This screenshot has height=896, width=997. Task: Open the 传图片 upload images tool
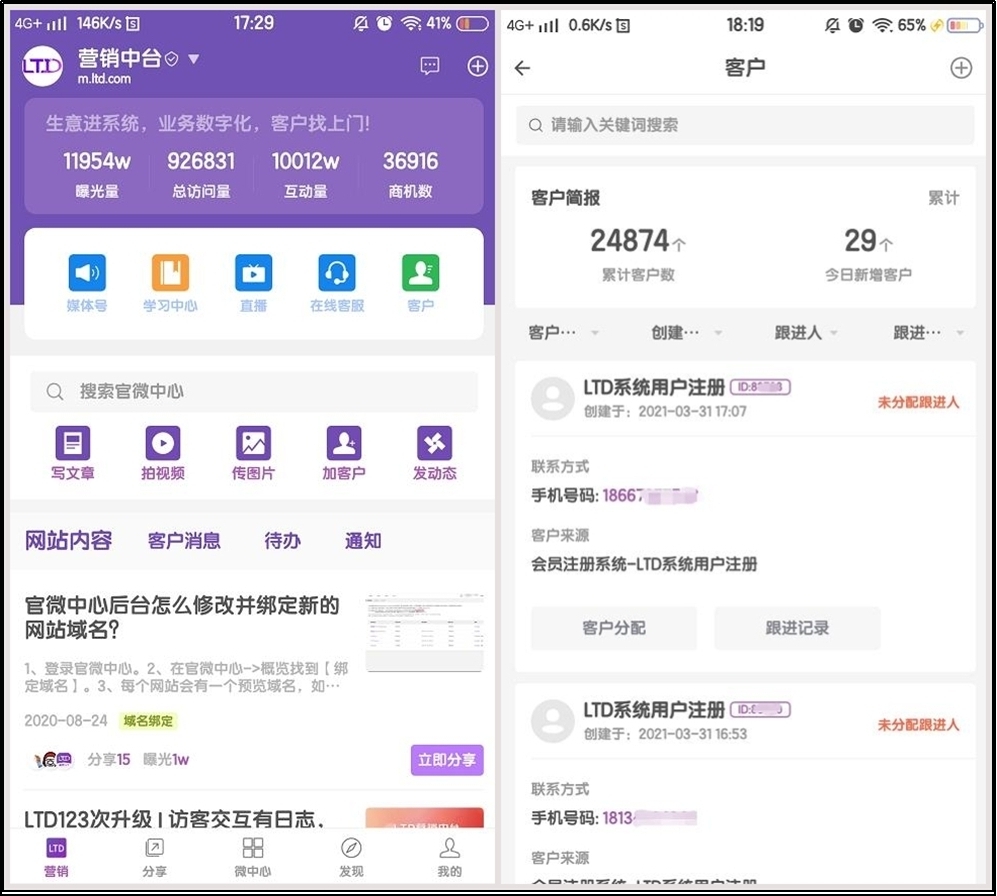point(253,450)
